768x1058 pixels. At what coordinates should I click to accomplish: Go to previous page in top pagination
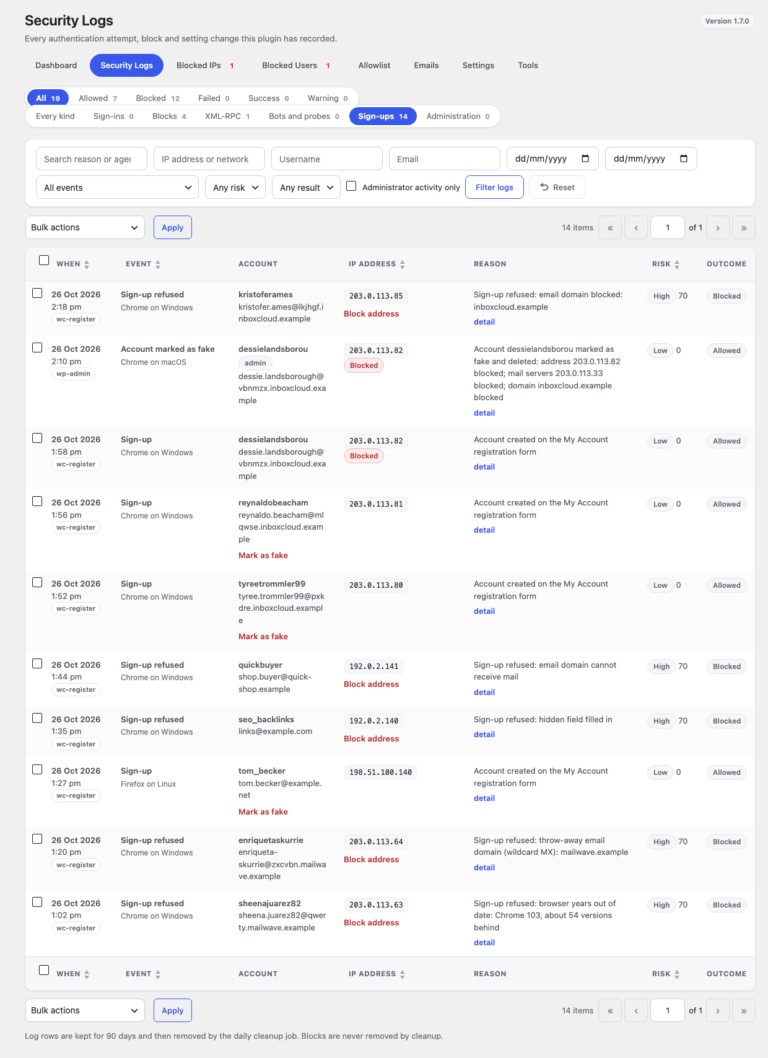(x=636, y=227)
